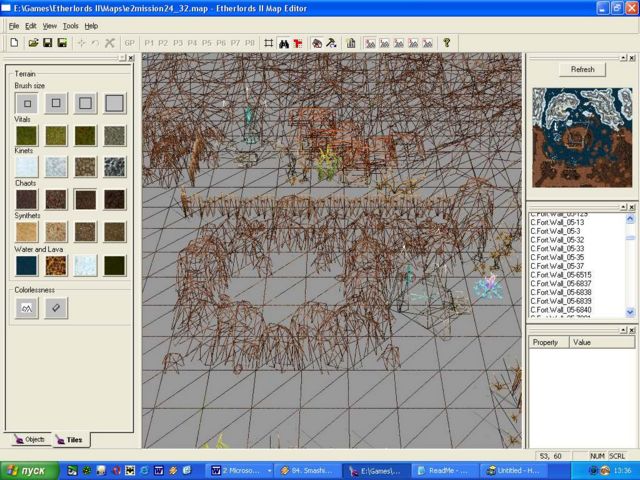The width and height of the screenshot is (640, 480).
Task: Click the delete X toolbar icon
Action: pos(109,43)
